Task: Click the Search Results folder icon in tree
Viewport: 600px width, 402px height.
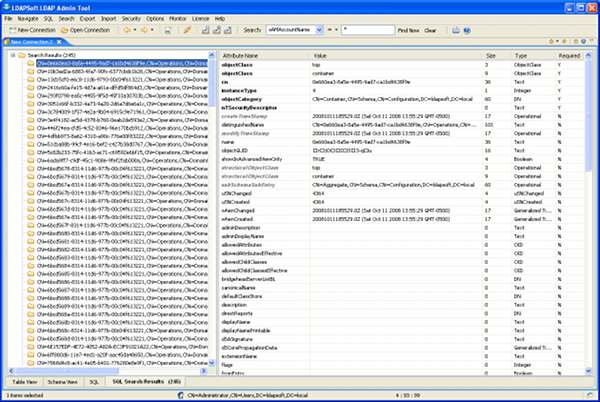Action: click(x=22, y=55)
